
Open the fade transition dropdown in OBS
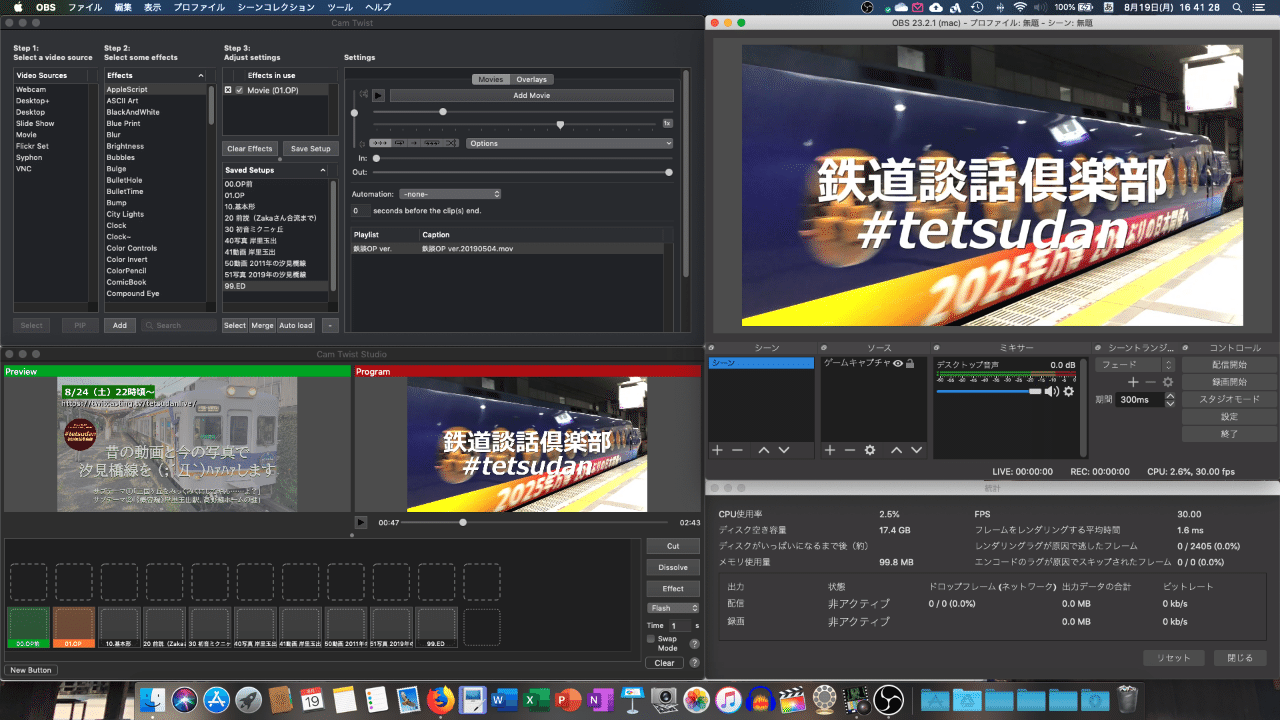1135,365
